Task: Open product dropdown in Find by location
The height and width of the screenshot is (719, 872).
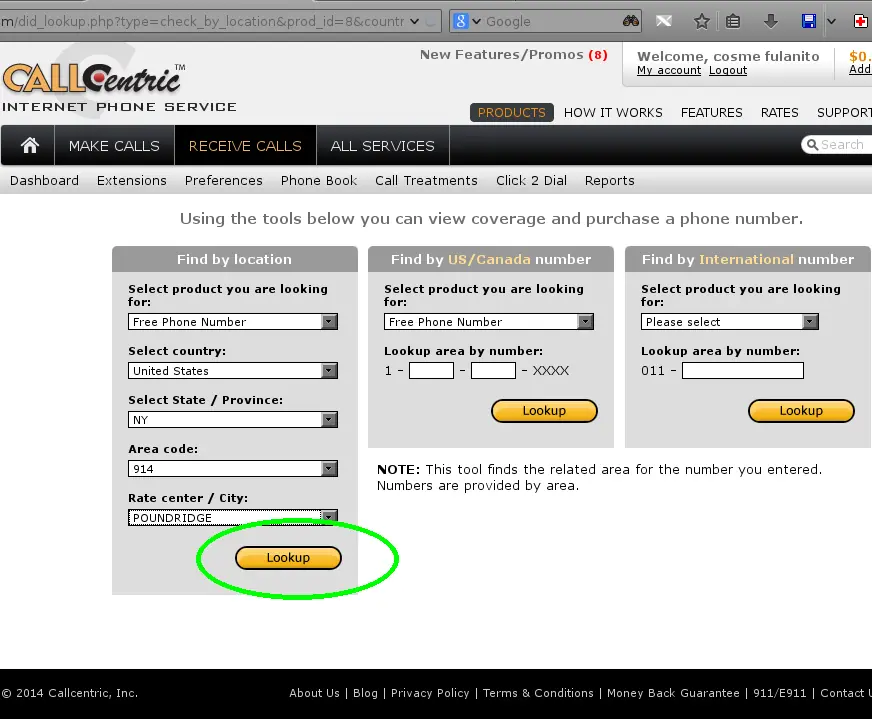Action: point(233,321)
